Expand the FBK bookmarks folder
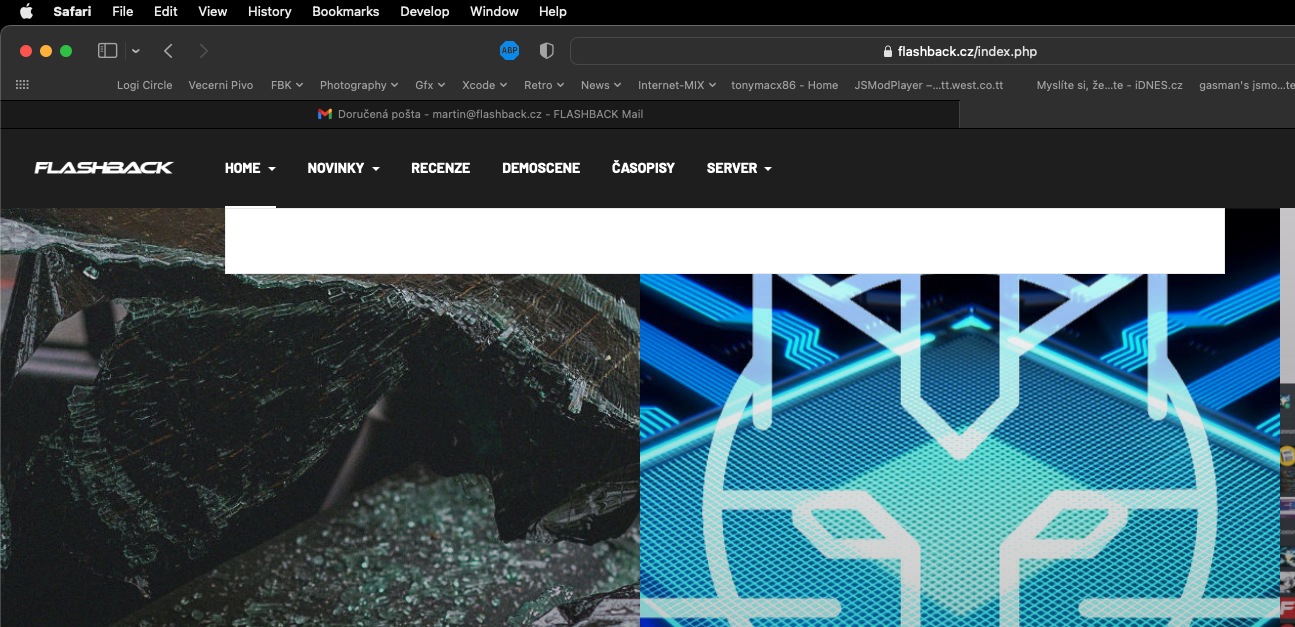Screen dimensions: 1295x627 [x=287, y=85]
